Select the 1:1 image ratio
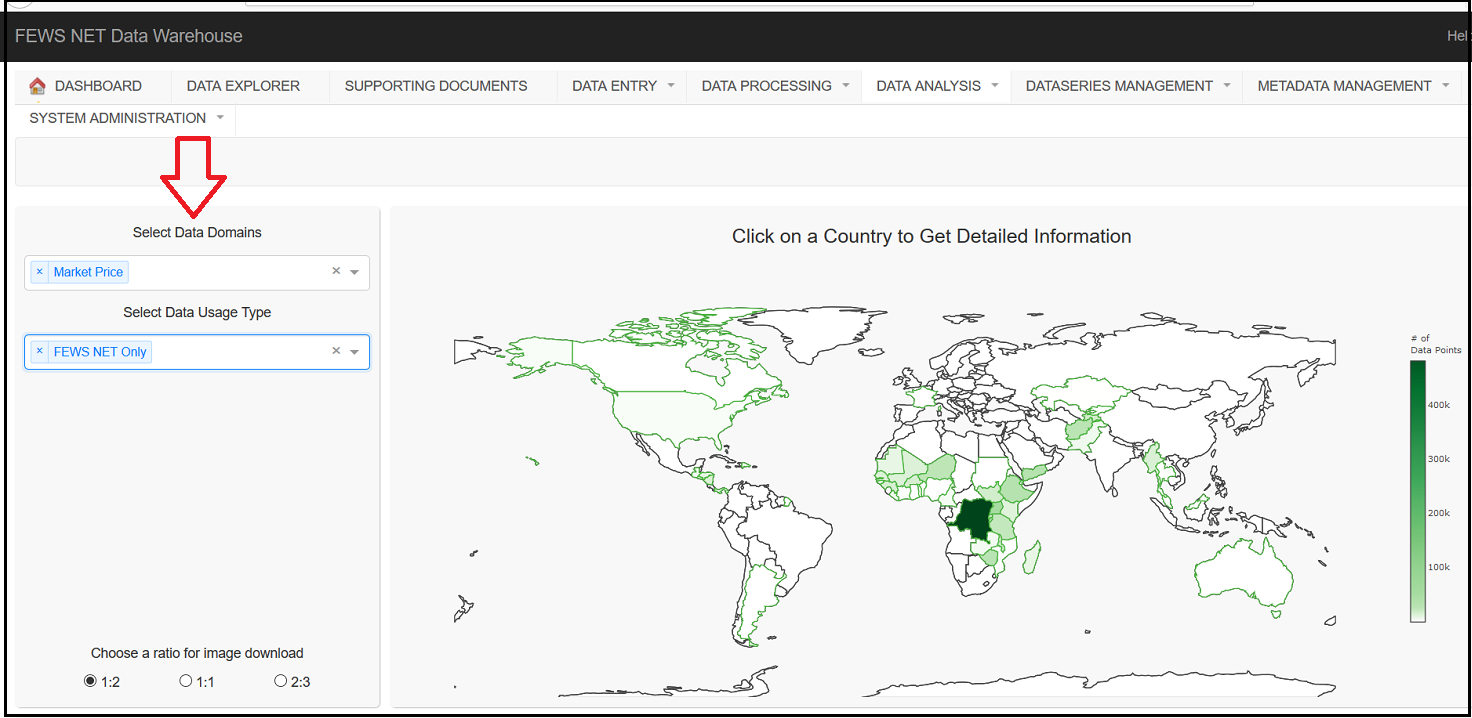The image size is (1472, 718). pyautogui.click(x=185, y=681)
